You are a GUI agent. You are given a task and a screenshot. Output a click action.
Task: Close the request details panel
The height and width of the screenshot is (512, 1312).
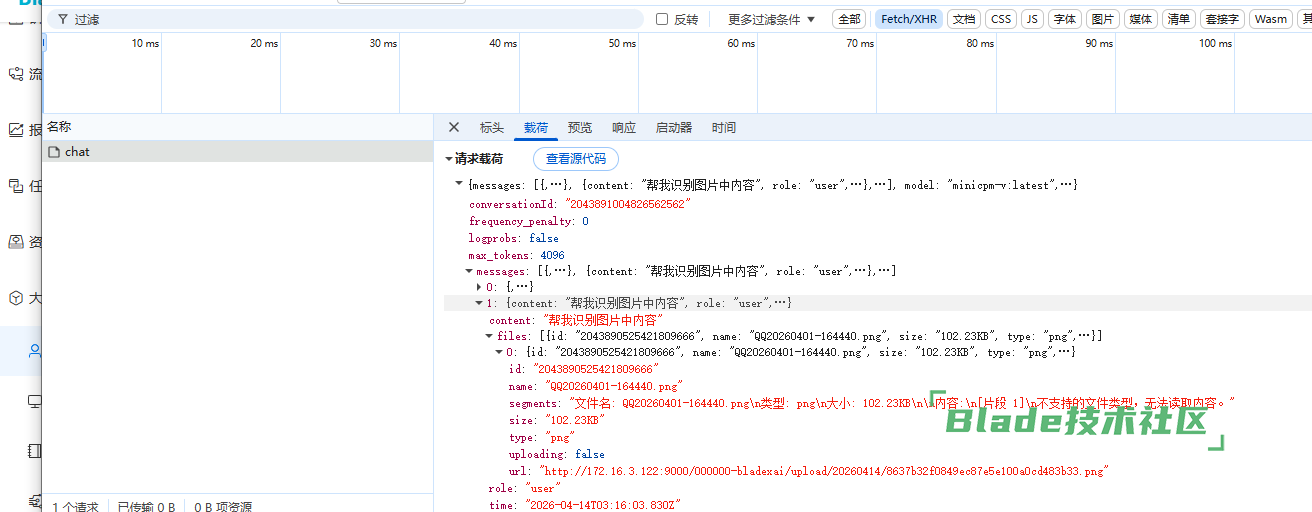[x=454, y=128]
